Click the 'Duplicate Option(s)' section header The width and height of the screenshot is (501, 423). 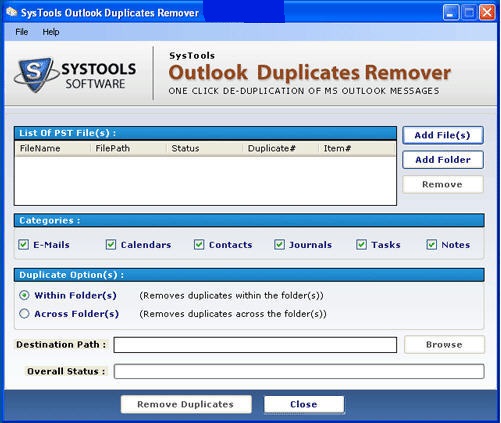pyautogui.click(x=249, y=275)
